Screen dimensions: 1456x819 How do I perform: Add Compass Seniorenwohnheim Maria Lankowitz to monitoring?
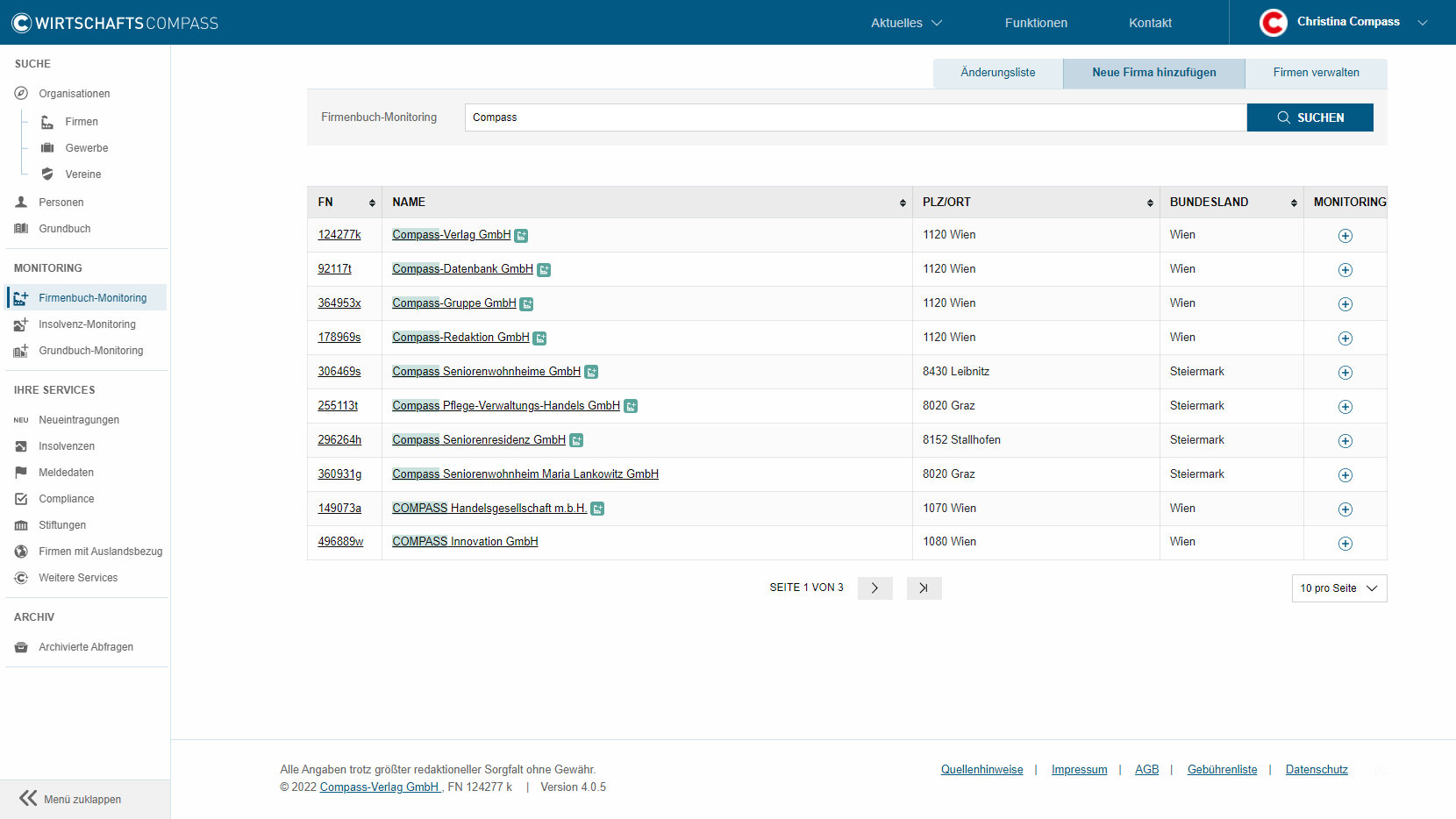(1345, 475)
